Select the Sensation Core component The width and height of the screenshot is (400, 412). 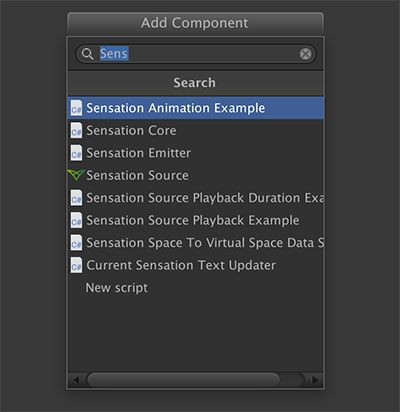coord(195,130)
